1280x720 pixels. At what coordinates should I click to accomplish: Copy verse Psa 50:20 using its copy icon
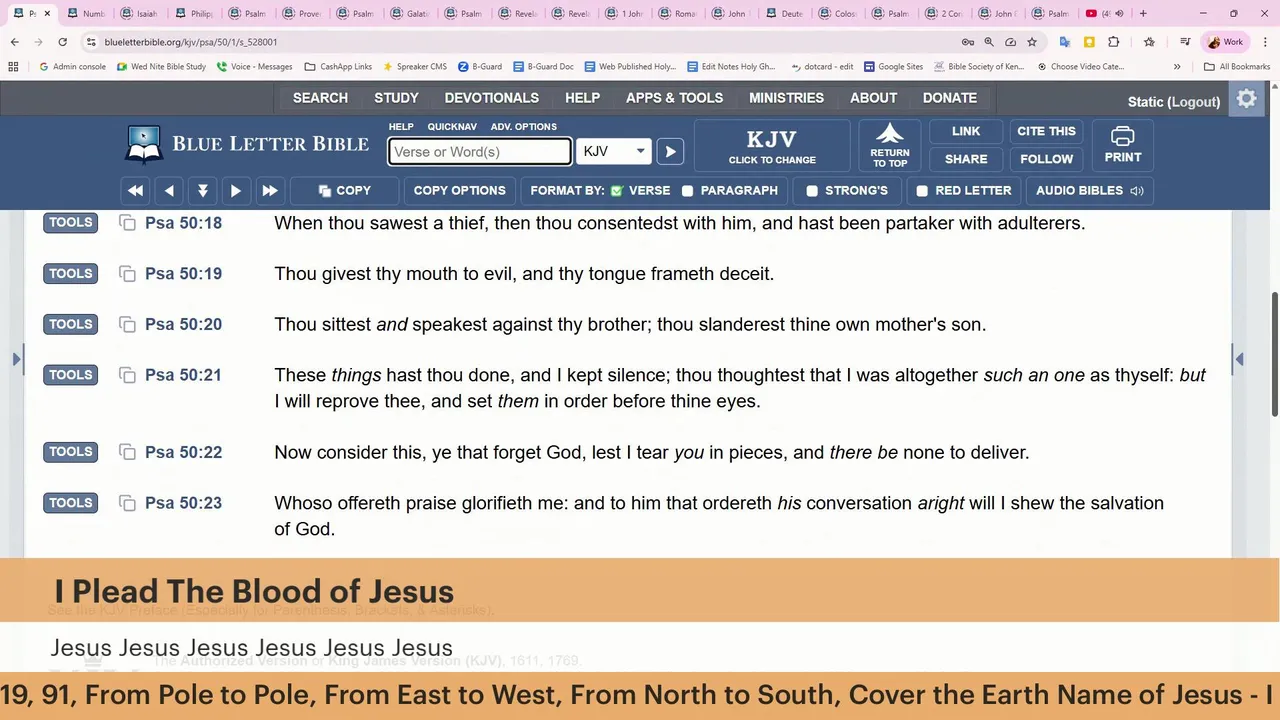(127, 324)
